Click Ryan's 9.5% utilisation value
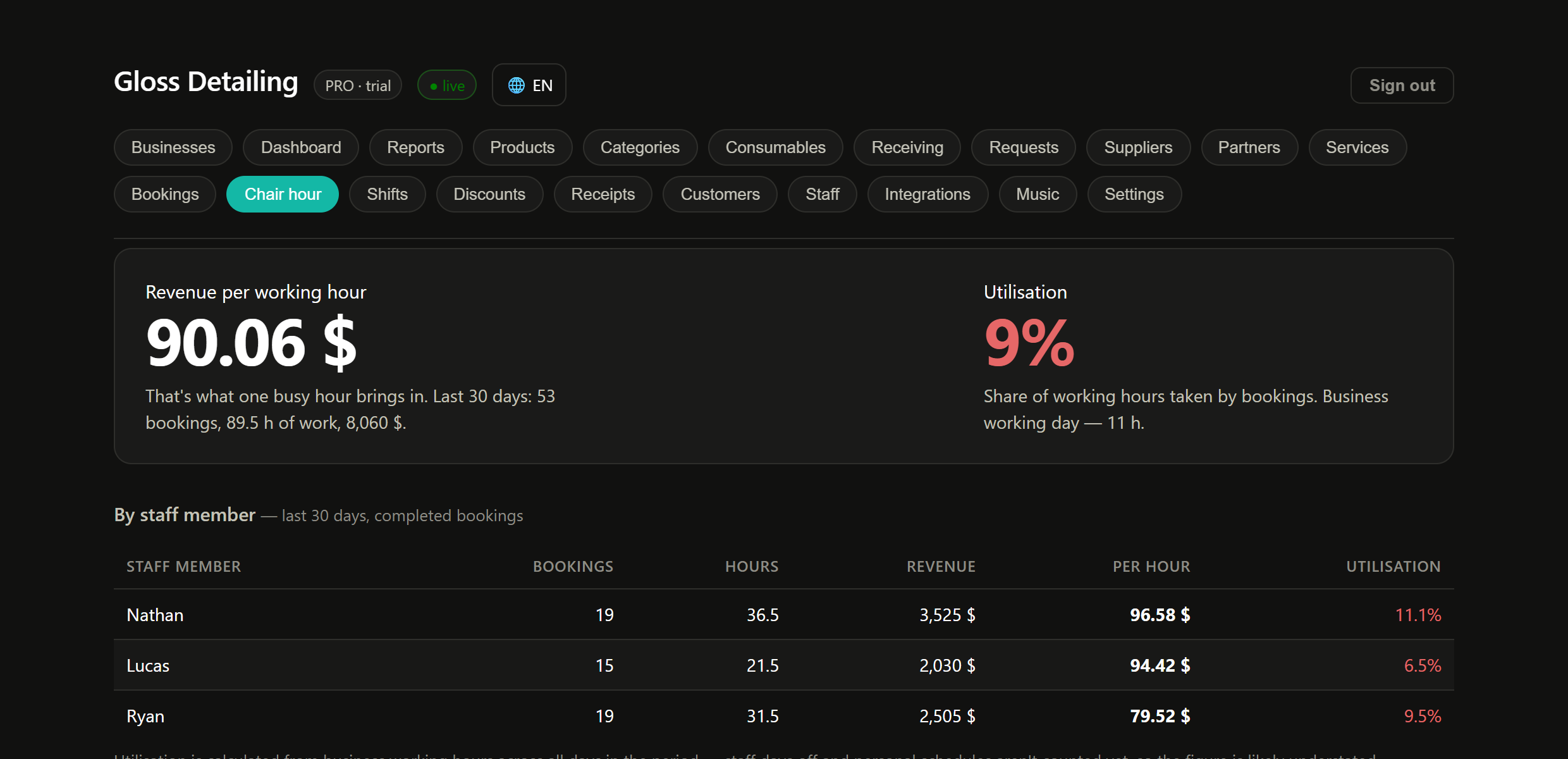 pyautogui.click(x=1423, y=716)
